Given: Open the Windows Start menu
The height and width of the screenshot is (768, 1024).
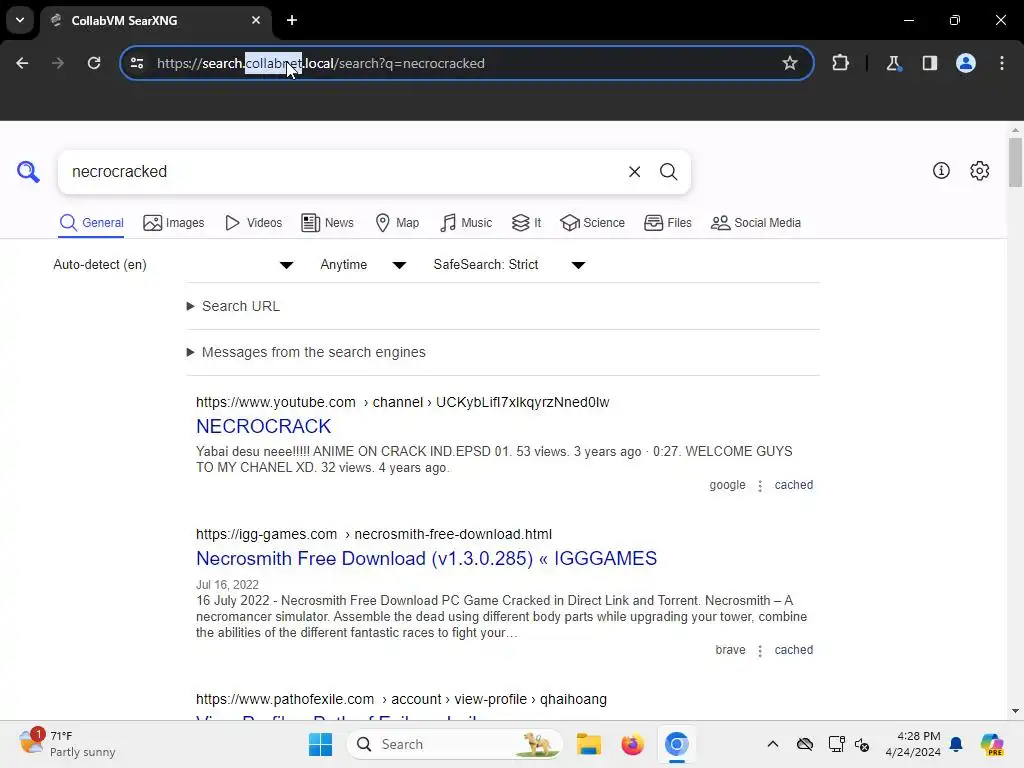Looking at the screenshot, I should (320, 744).
